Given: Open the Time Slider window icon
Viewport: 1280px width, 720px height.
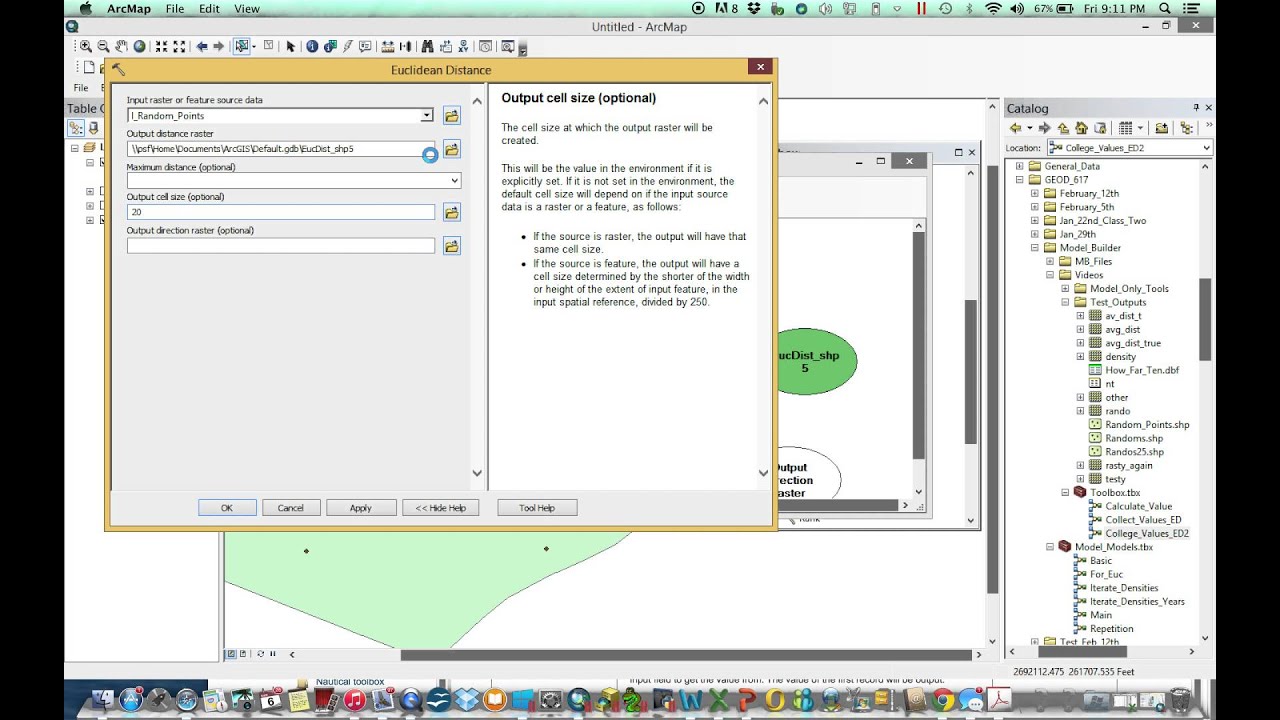Looking at the screenshot, I should click(486, 46).
